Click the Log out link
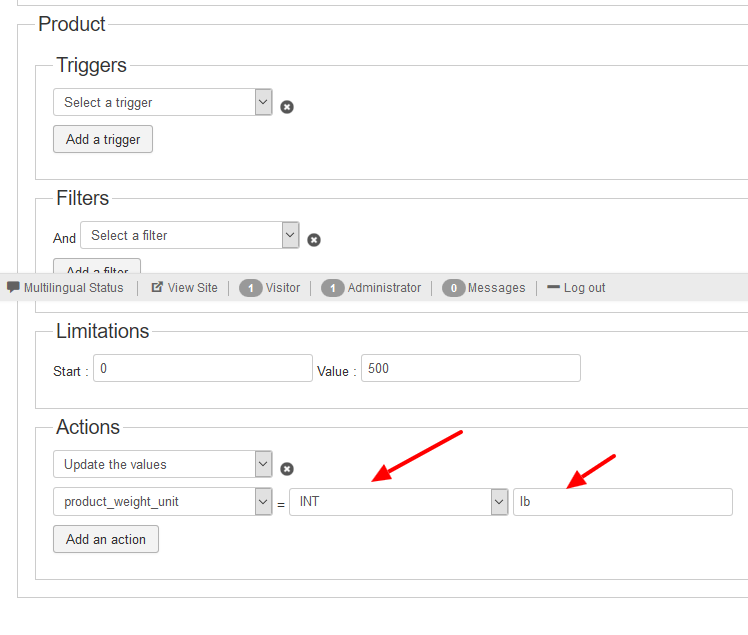The width and height of the screenshot is (748, 635). [584, 288]
